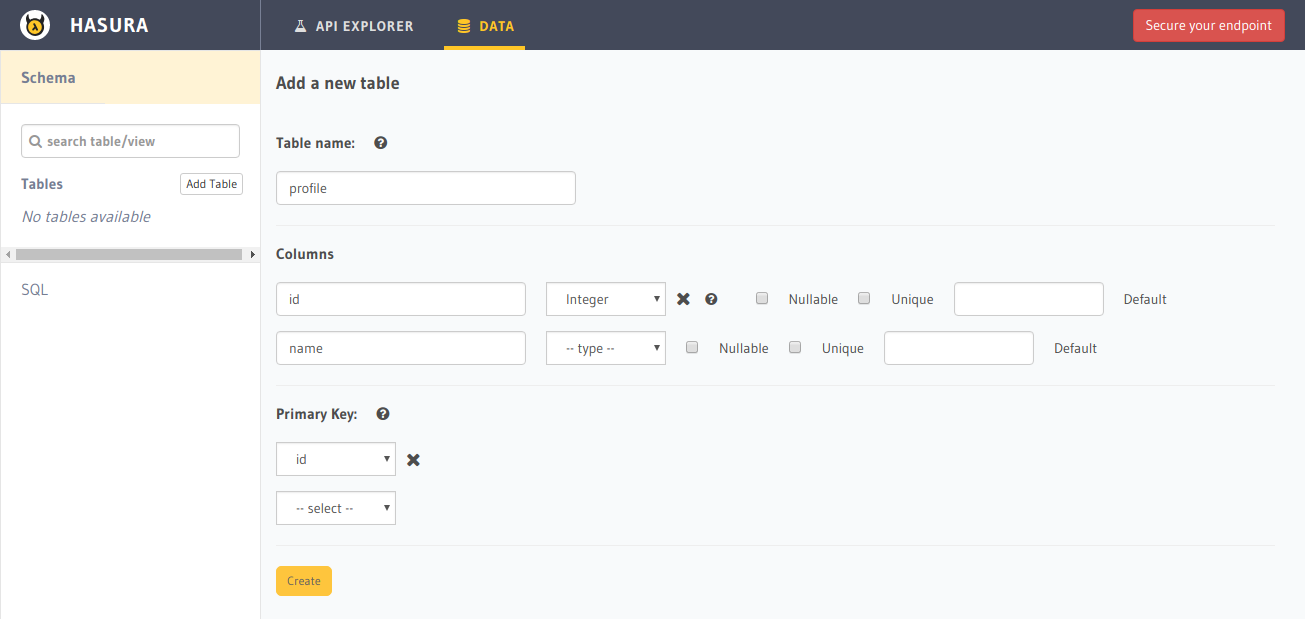The height and width of the screenshot is (619, 1305).
Task: Click the left scroll arrow in sidebar
Action: [7, 255]
